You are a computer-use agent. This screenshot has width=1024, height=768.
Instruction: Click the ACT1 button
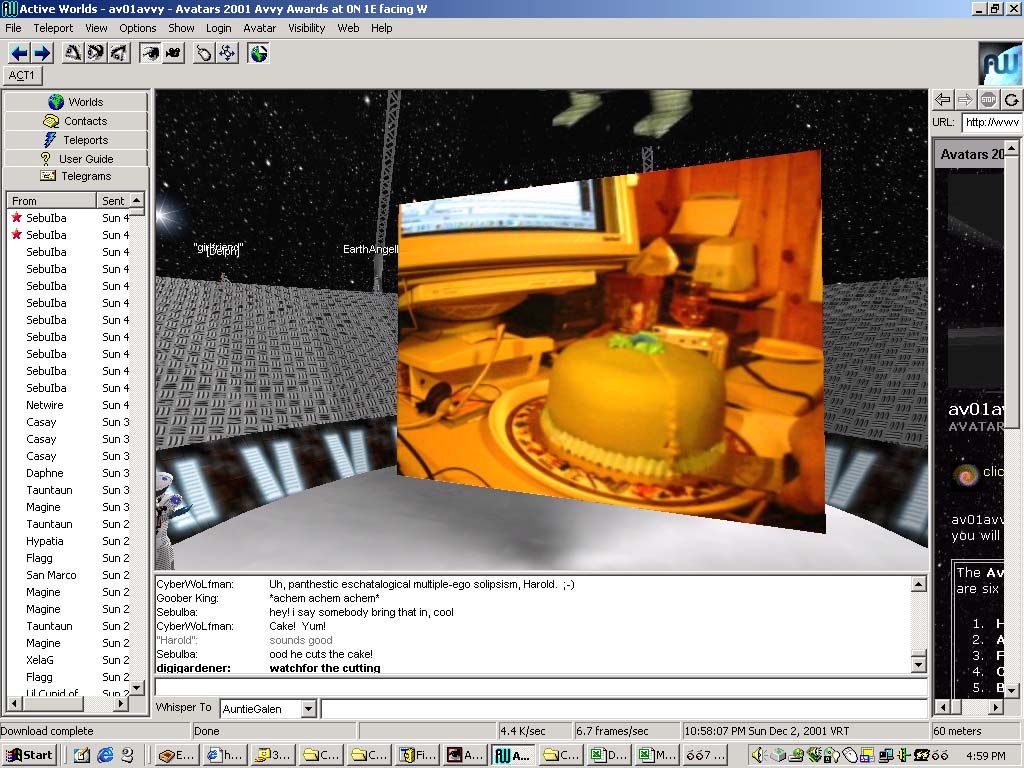(22, 76)
